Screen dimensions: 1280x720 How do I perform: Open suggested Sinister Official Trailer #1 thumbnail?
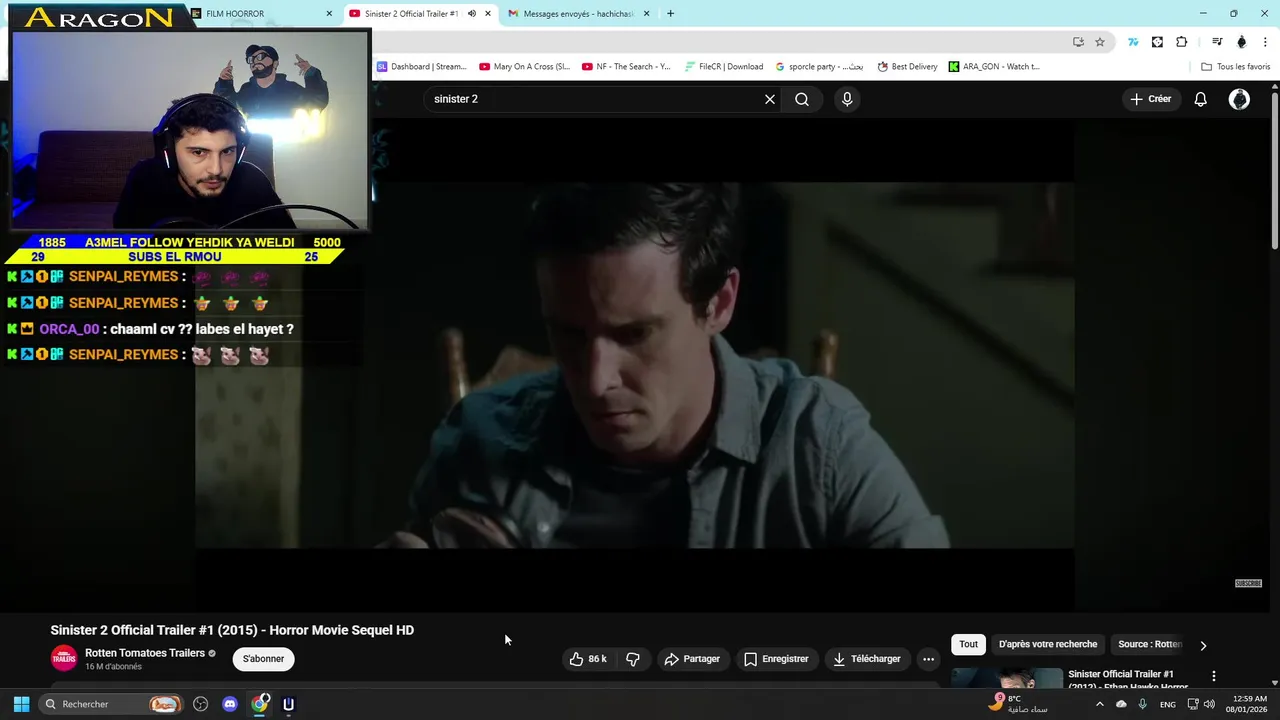pyautogui.click(x=1007, y=678)
